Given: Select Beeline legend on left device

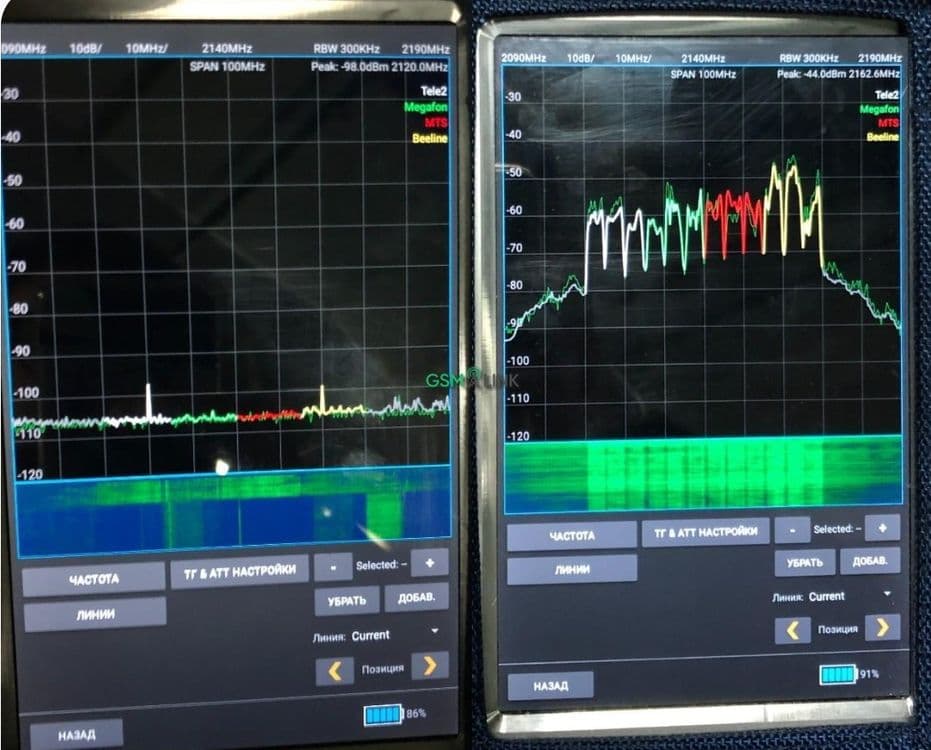Looking at the screenshot, I should [430, 138].
